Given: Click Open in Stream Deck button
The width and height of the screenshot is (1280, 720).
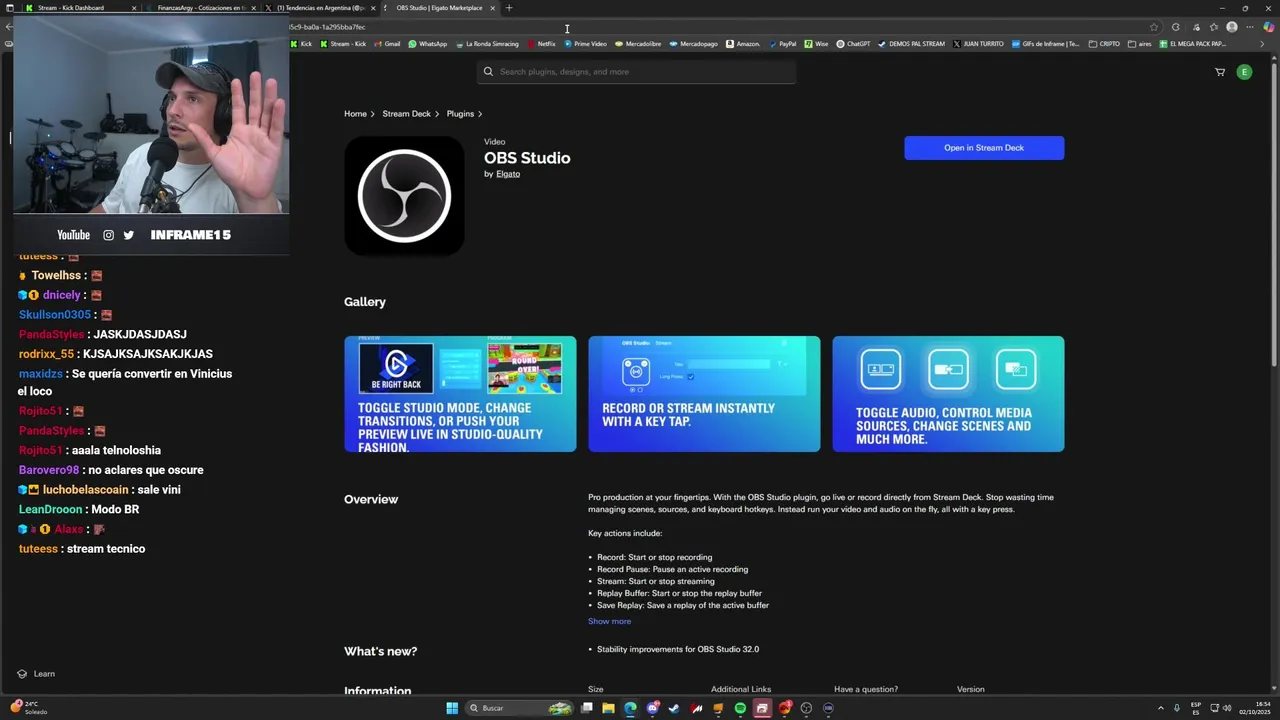Looking at the screenshot, I should tap(984, 148).
